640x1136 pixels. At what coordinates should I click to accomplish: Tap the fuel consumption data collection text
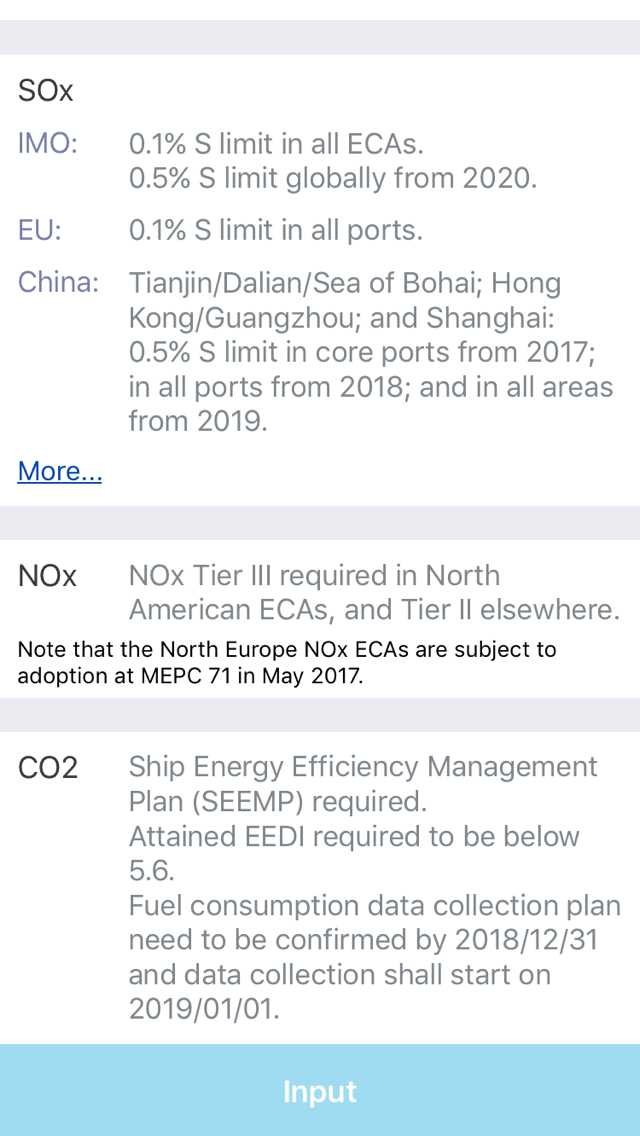tap(375, 940)
